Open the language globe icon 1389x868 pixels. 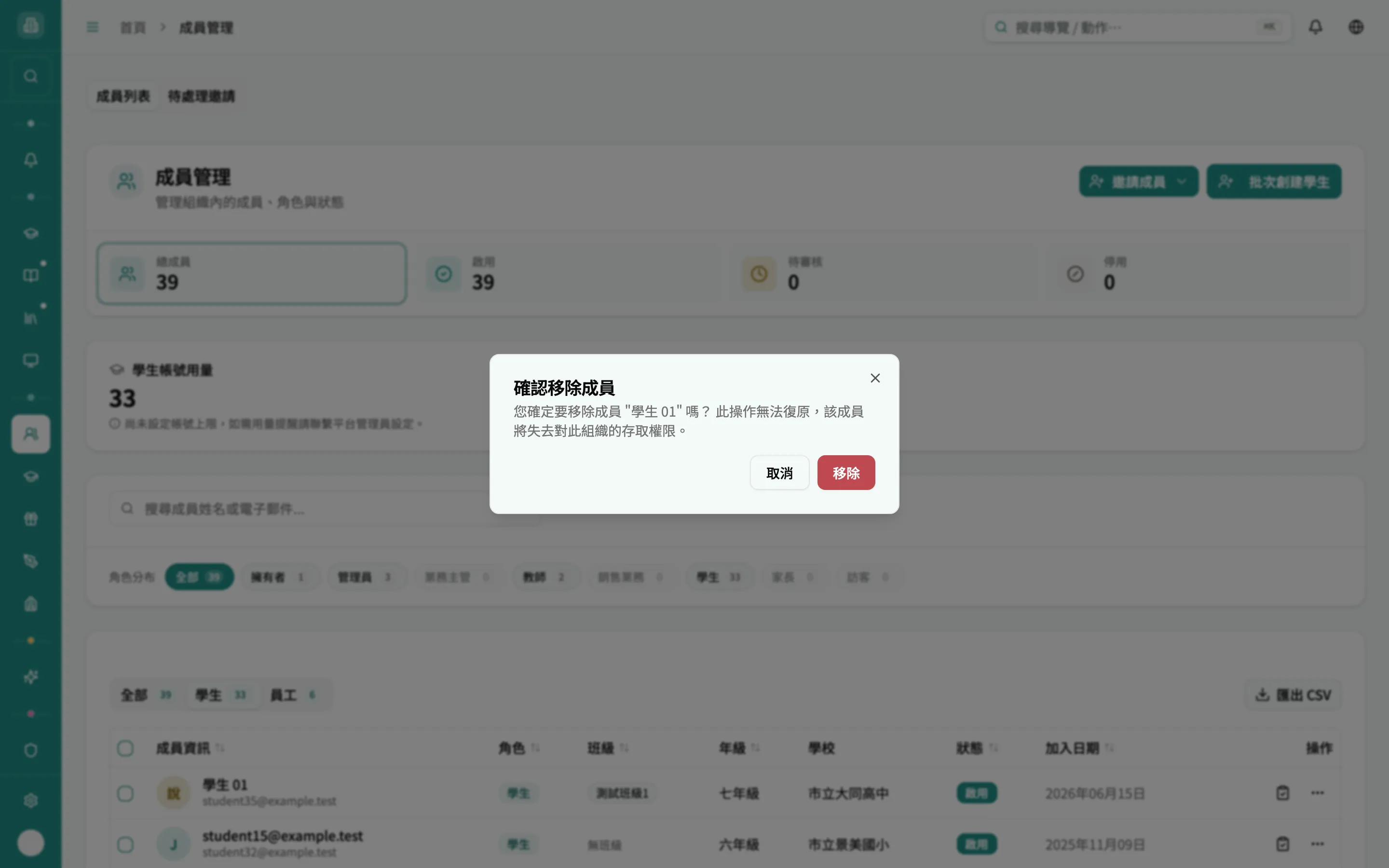[1356, 27]
